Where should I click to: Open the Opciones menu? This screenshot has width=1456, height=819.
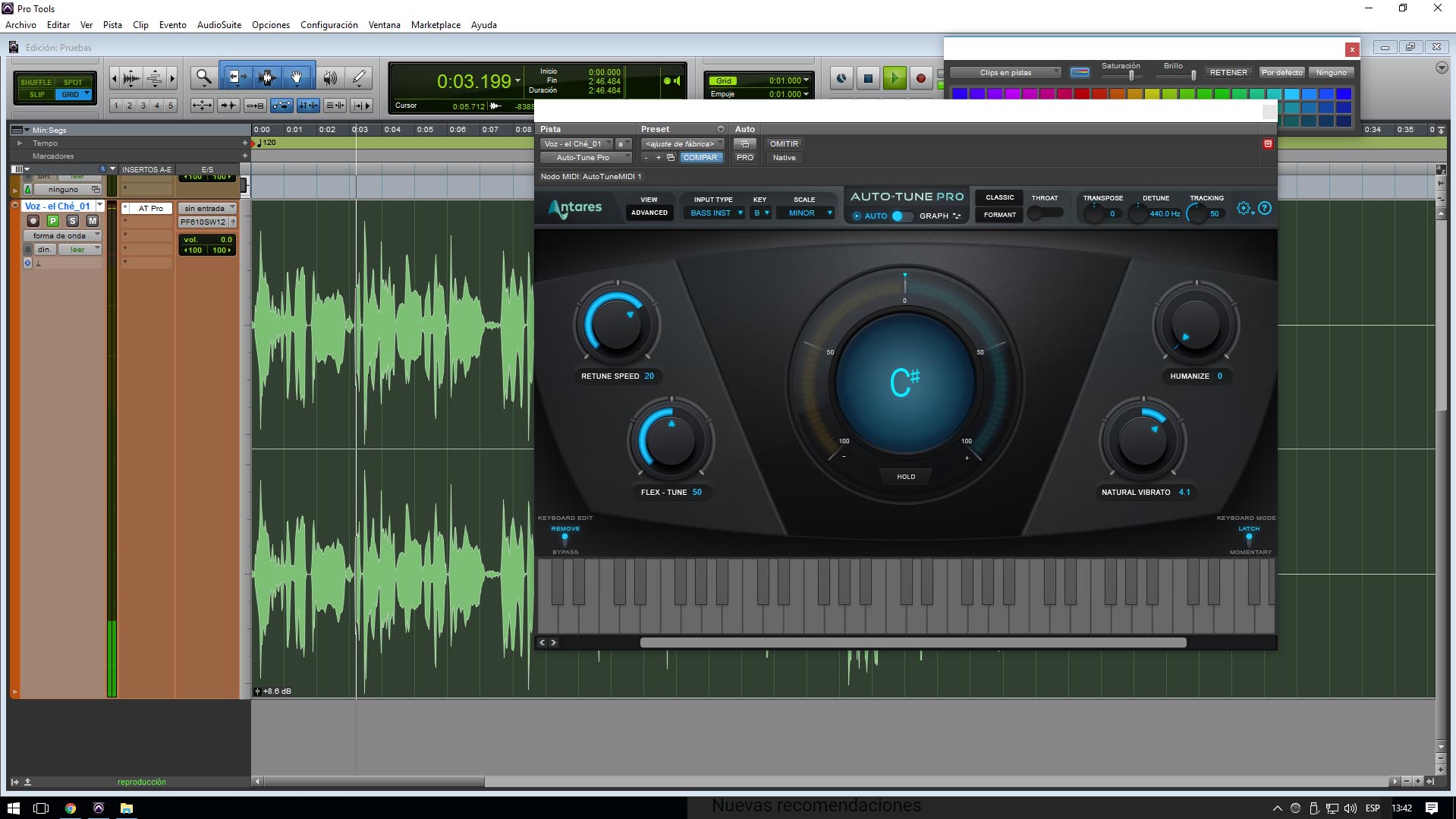[x=270, y=24]
